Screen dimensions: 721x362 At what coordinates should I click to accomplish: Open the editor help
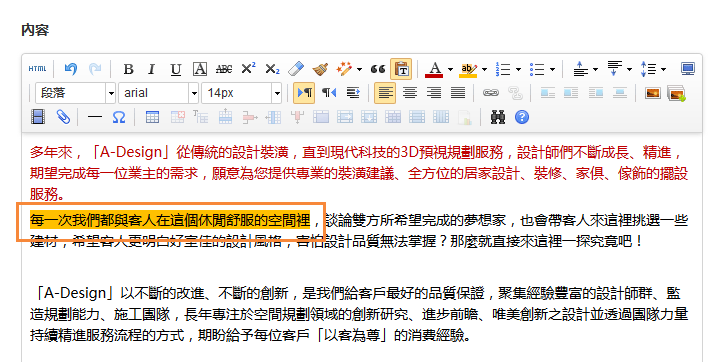coord(522,117)
